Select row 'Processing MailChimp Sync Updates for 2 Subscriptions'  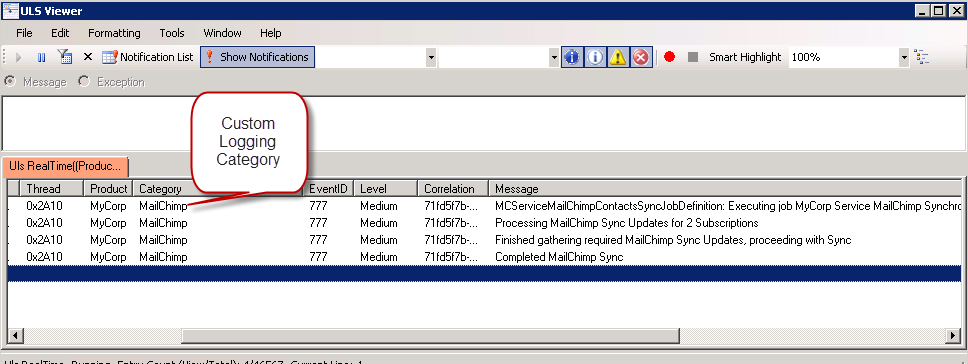click(x=485, y=223)
